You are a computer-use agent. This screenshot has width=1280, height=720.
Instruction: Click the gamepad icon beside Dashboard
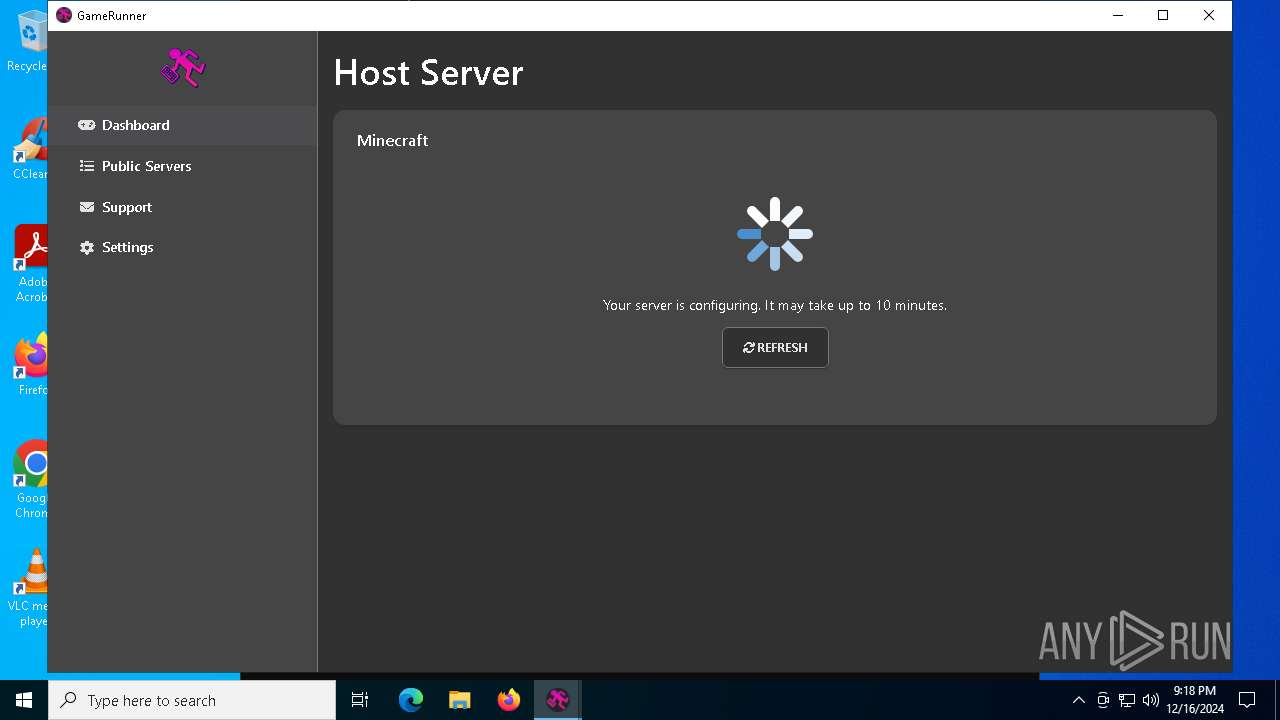click(x=87, y=125)
